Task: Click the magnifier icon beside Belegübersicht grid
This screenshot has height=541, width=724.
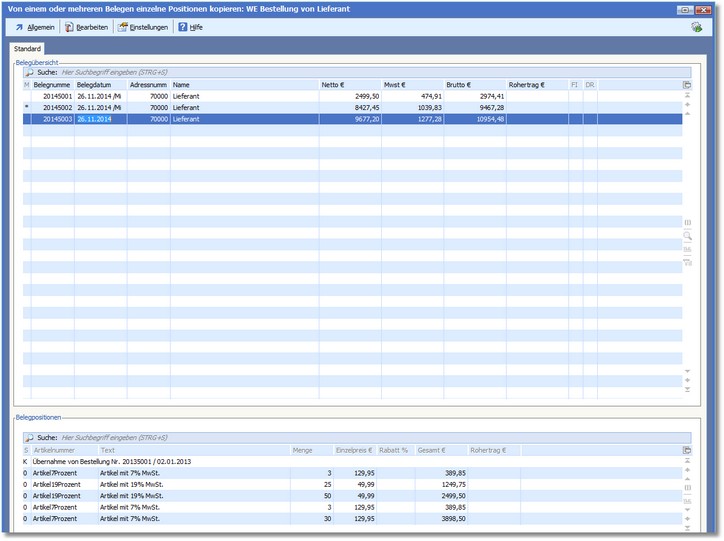Action: [x=687, y=236]
